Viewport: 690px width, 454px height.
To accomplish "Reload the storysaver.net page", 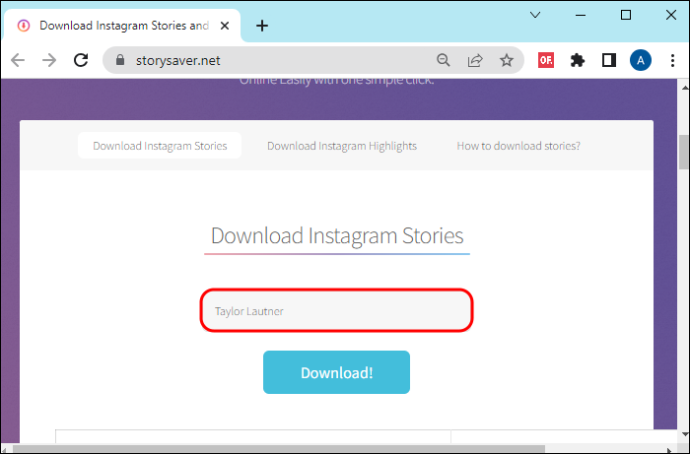I will [x=81, y=60].
